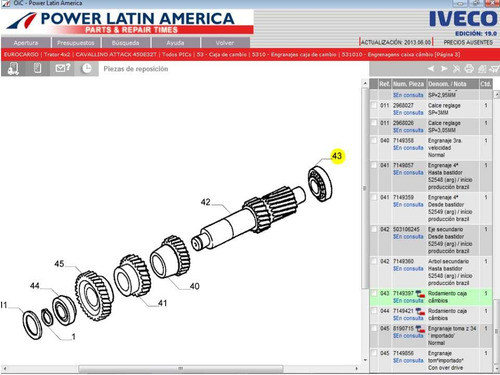Viewport: 500px width, 375px height.
Task: Open the document list icon
Action: [37, 68]
